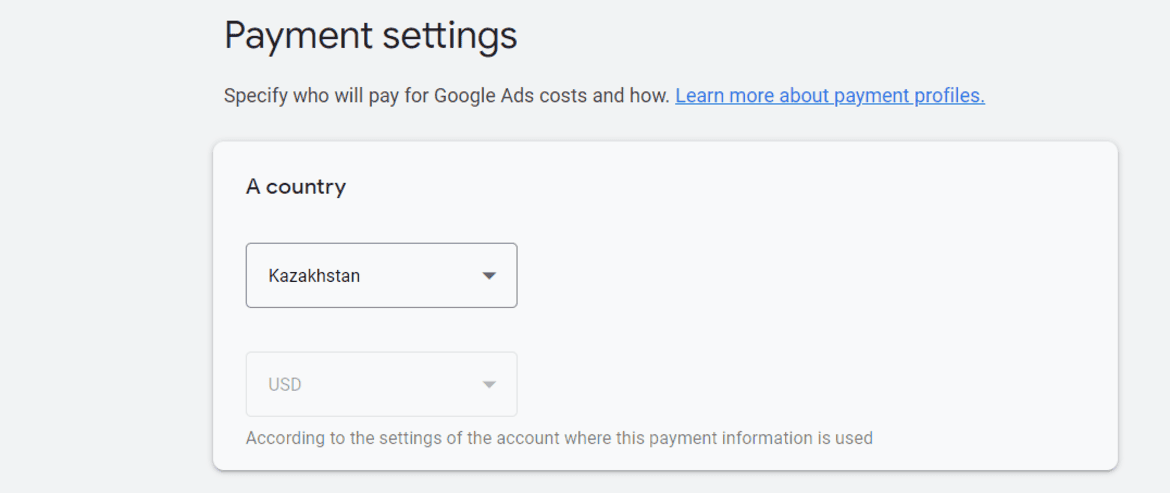Click the 'Specify who will pay' description
The height and width of the screenshot is (493, 1170).
446,96
